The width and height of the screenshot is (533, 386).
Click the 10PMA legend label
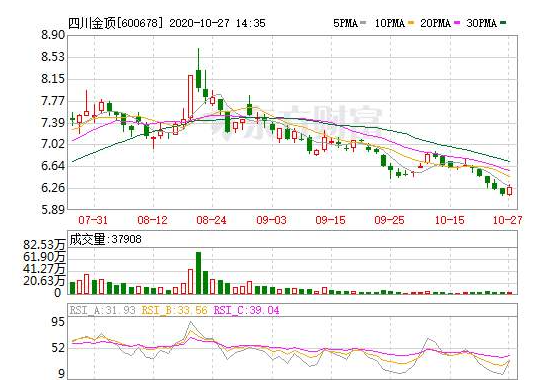pos(390,23)
